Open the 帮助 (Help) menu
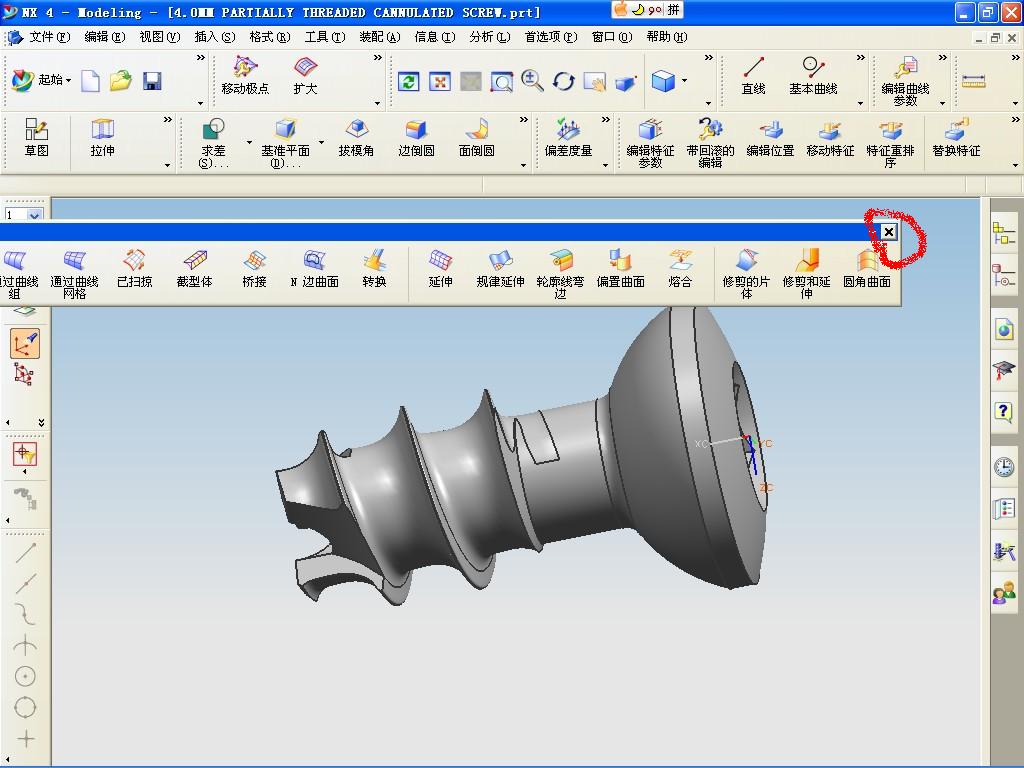 (667, 37)
